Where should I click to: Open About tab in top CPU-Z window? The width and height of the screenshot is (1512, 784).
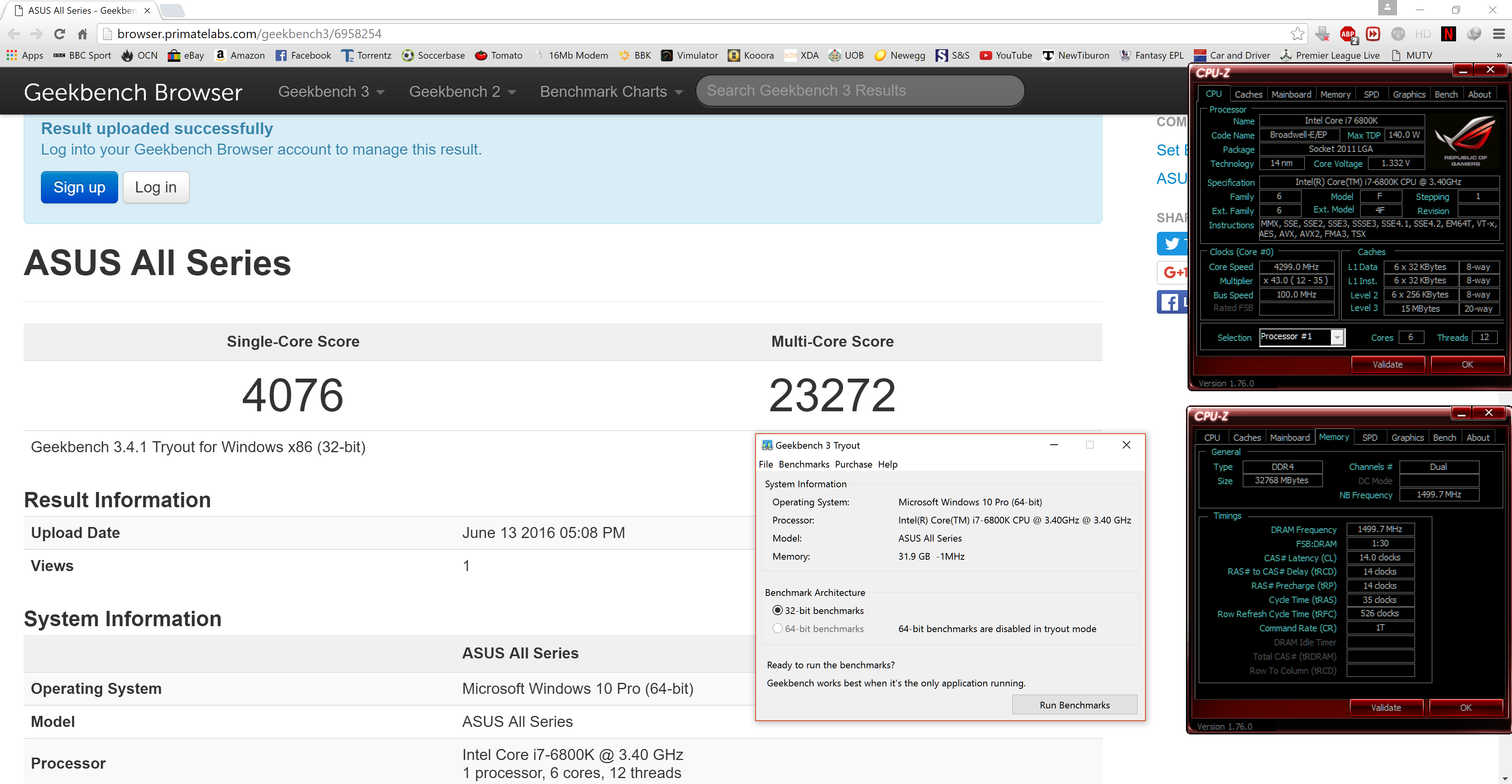tap(1479, 94)
